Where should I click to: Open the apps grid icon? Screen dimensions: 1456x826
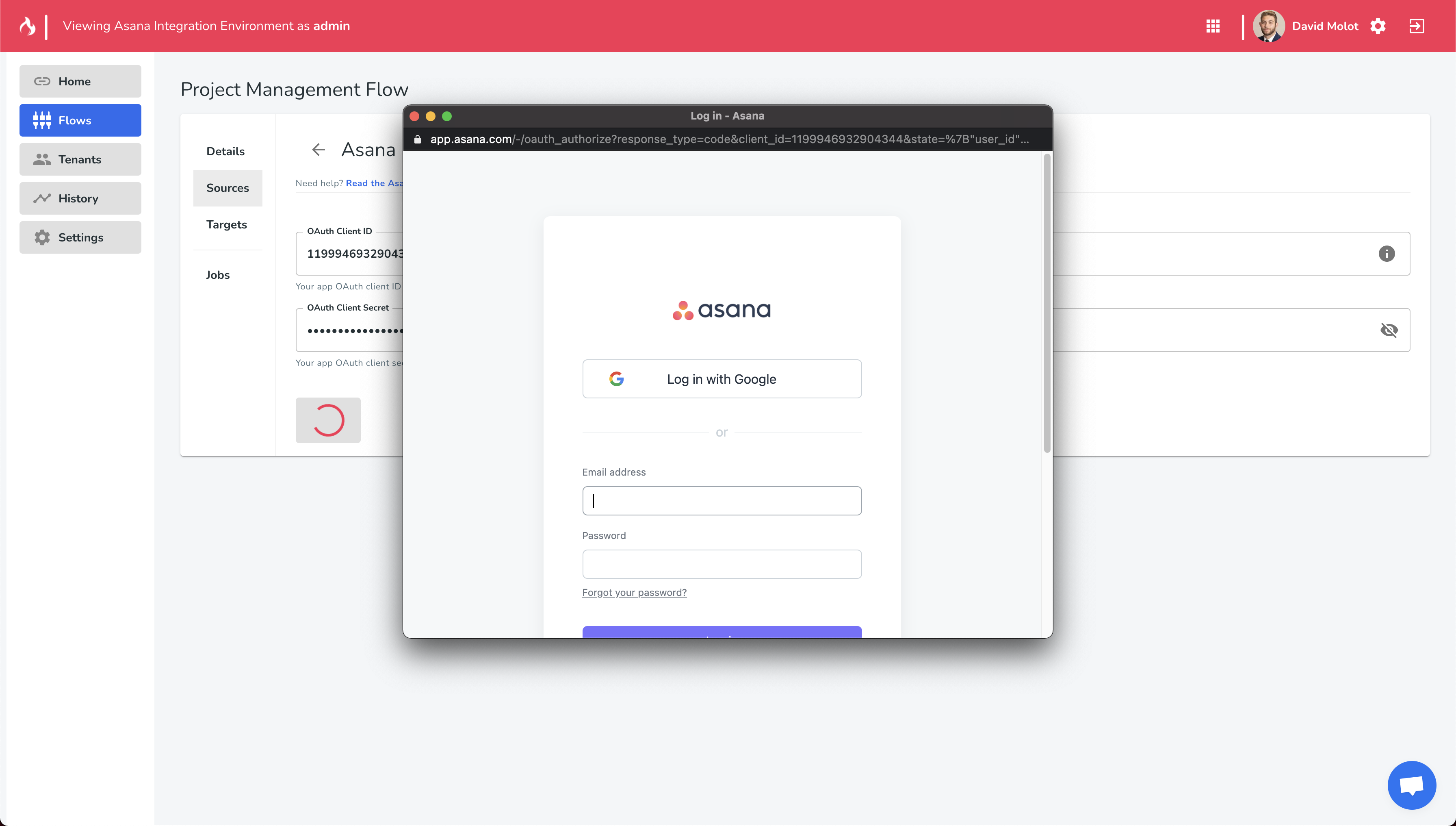pyautogui.click(x=1213, y=26)
